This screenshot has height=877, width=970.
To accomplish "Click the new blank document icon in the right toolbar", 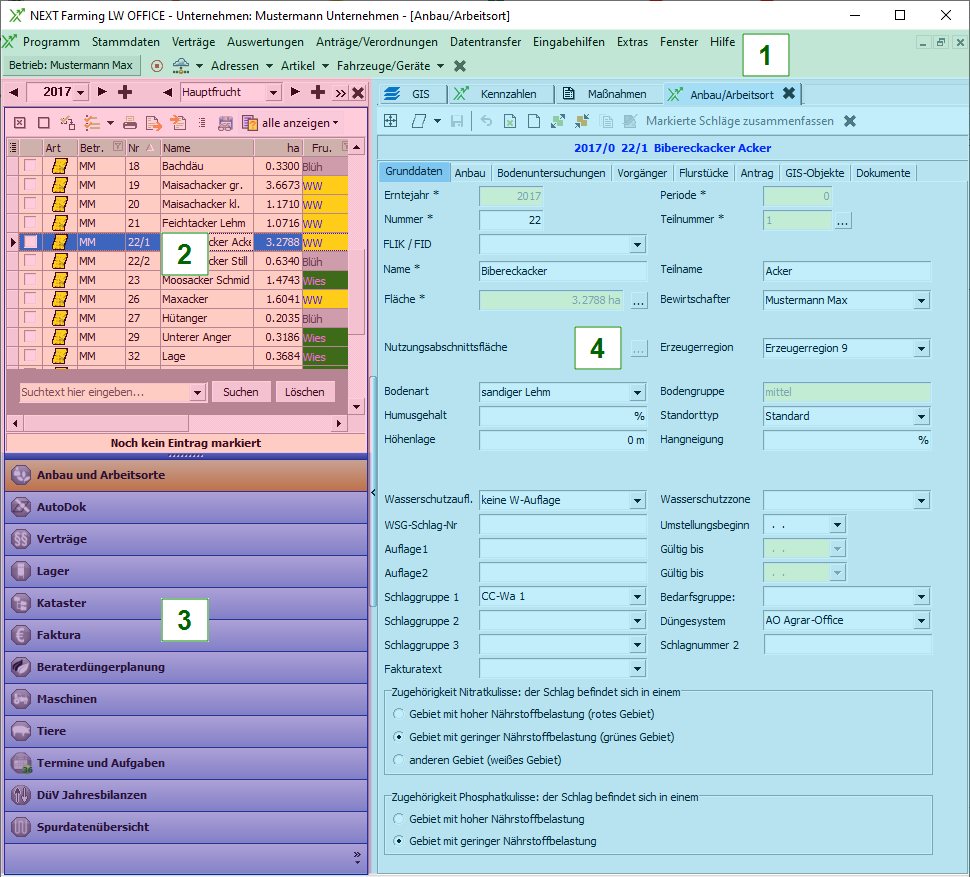I will click(534, 121).
